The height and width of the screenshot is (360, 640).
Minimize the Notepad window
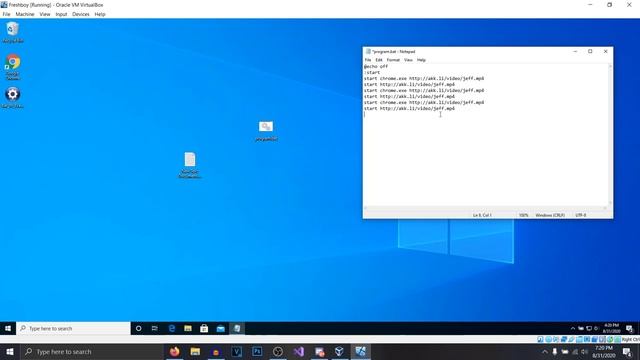point(575,51)
